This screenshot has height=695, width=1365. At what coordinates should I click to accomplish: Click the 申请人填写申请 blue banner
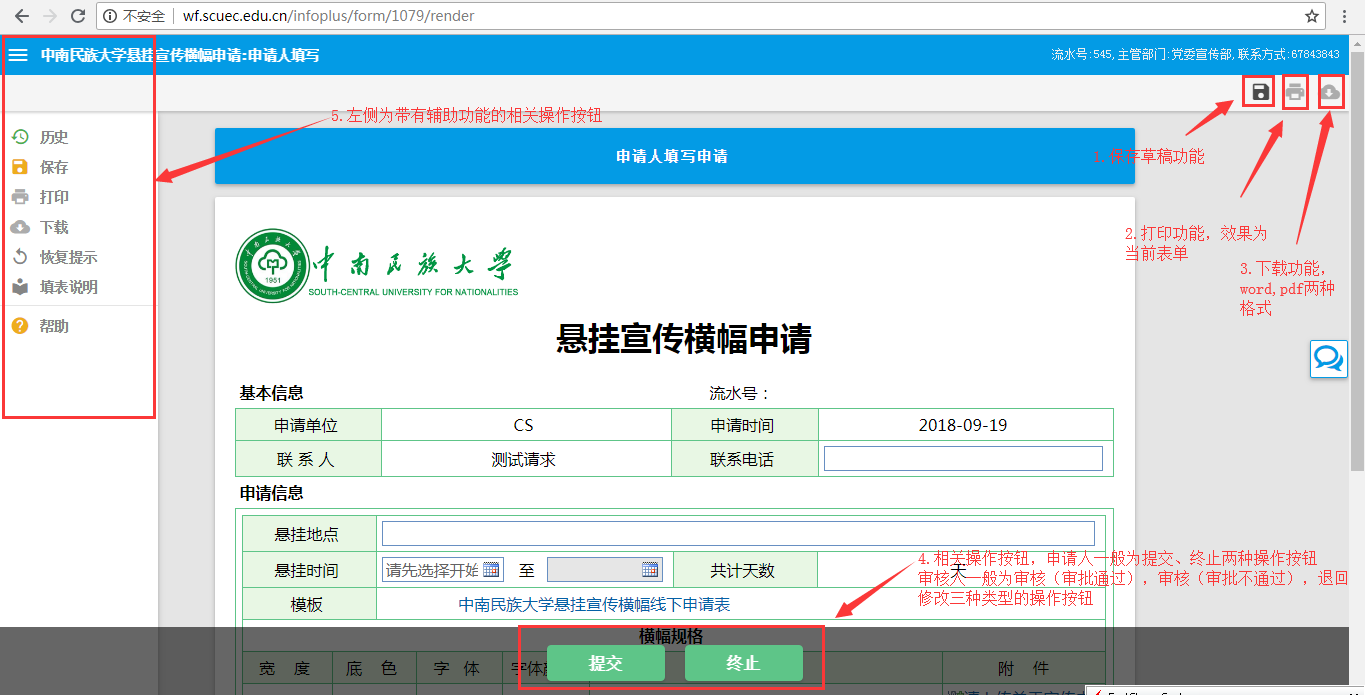tap(675, 156)
